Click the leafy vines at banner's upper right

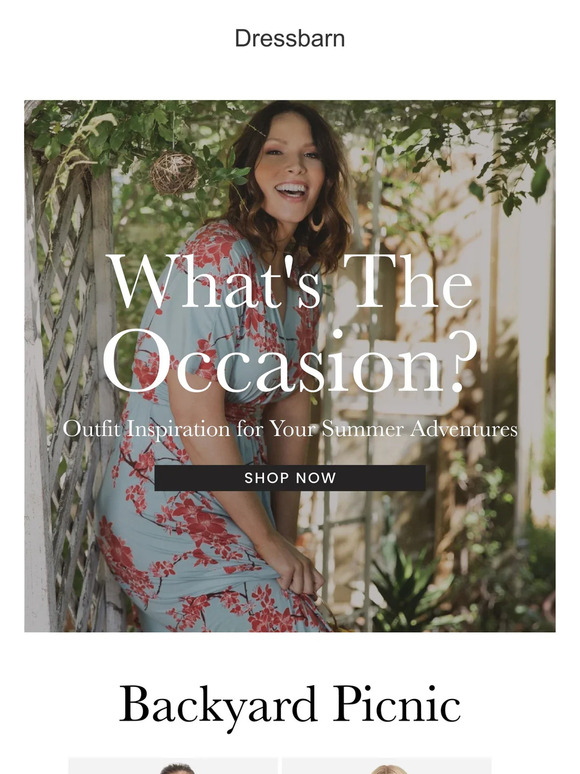point(474,143)
